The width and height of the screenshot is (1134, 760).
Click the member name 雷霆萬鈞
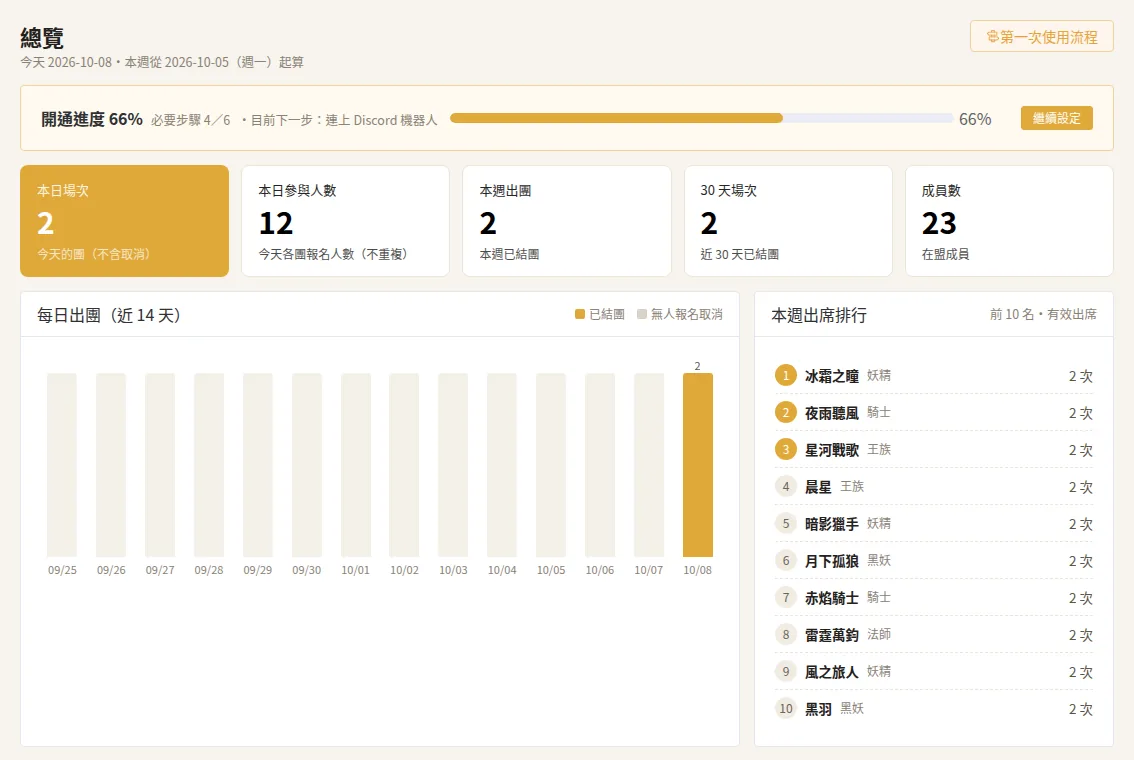832,635
